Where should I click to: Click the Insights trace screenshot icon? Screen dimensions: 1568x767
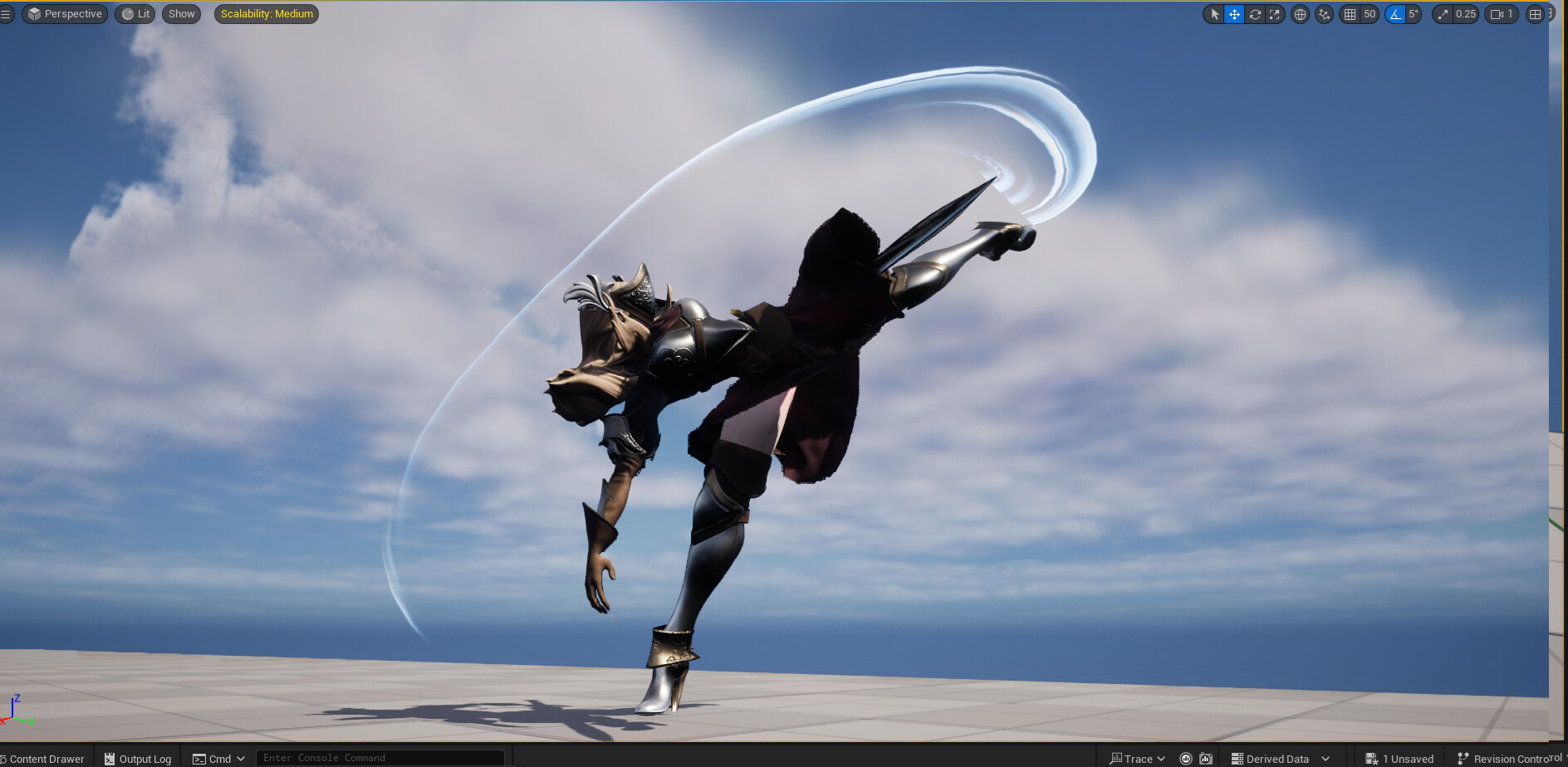[1207, 758]
